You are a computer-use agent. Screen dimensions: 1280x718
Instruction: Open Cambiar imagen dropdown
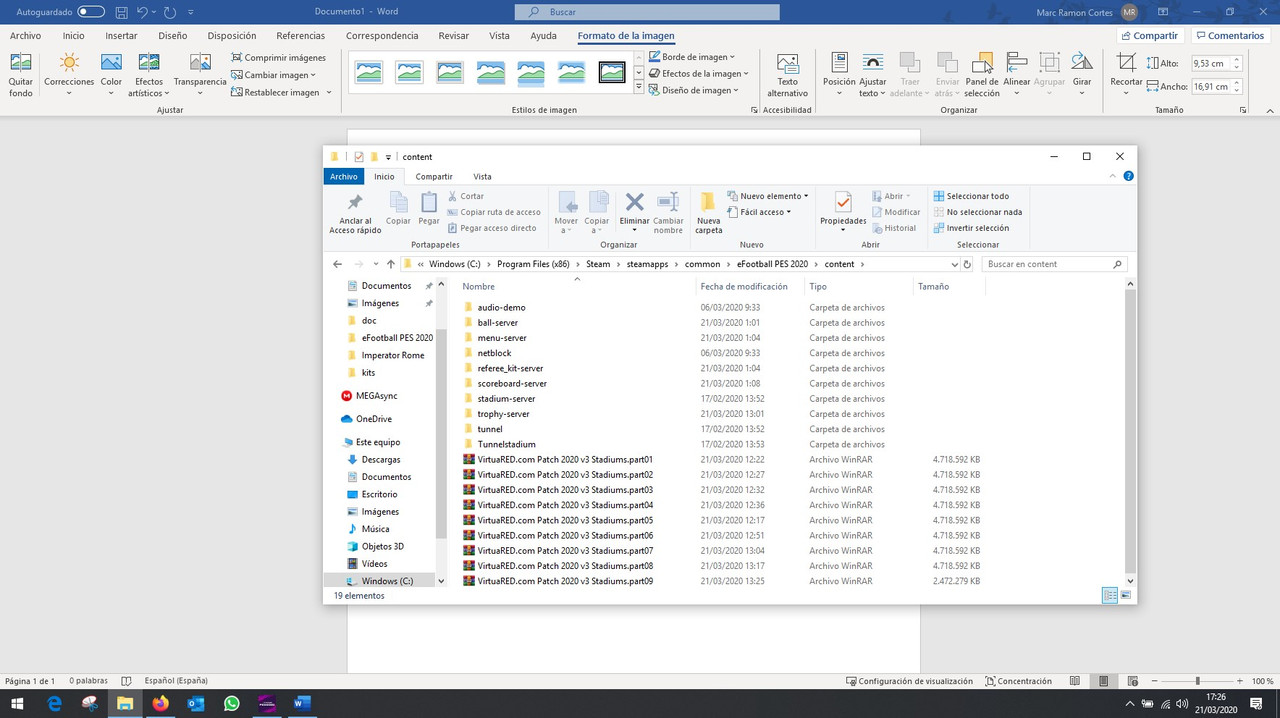click(273, 75)
